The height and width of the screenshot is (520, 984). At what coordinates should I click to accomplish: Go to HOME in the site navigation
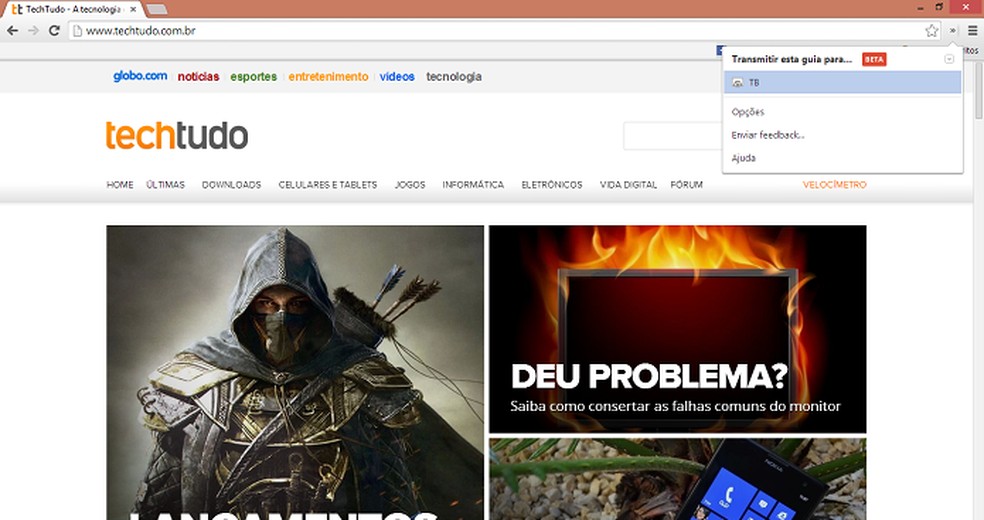pyautogui.click(x=120, y=184)
